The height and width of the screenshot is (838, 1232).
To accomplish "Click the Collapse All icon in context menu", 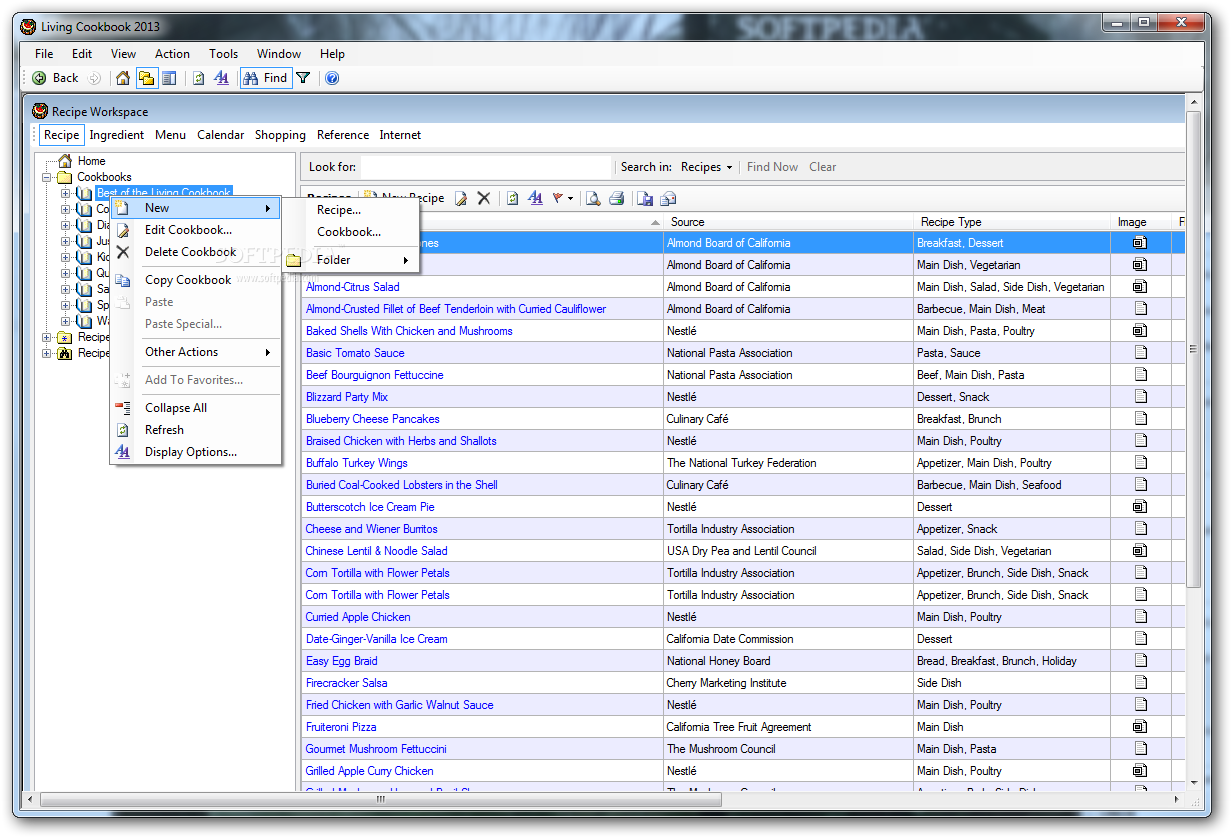I will (x=122, y=408).
